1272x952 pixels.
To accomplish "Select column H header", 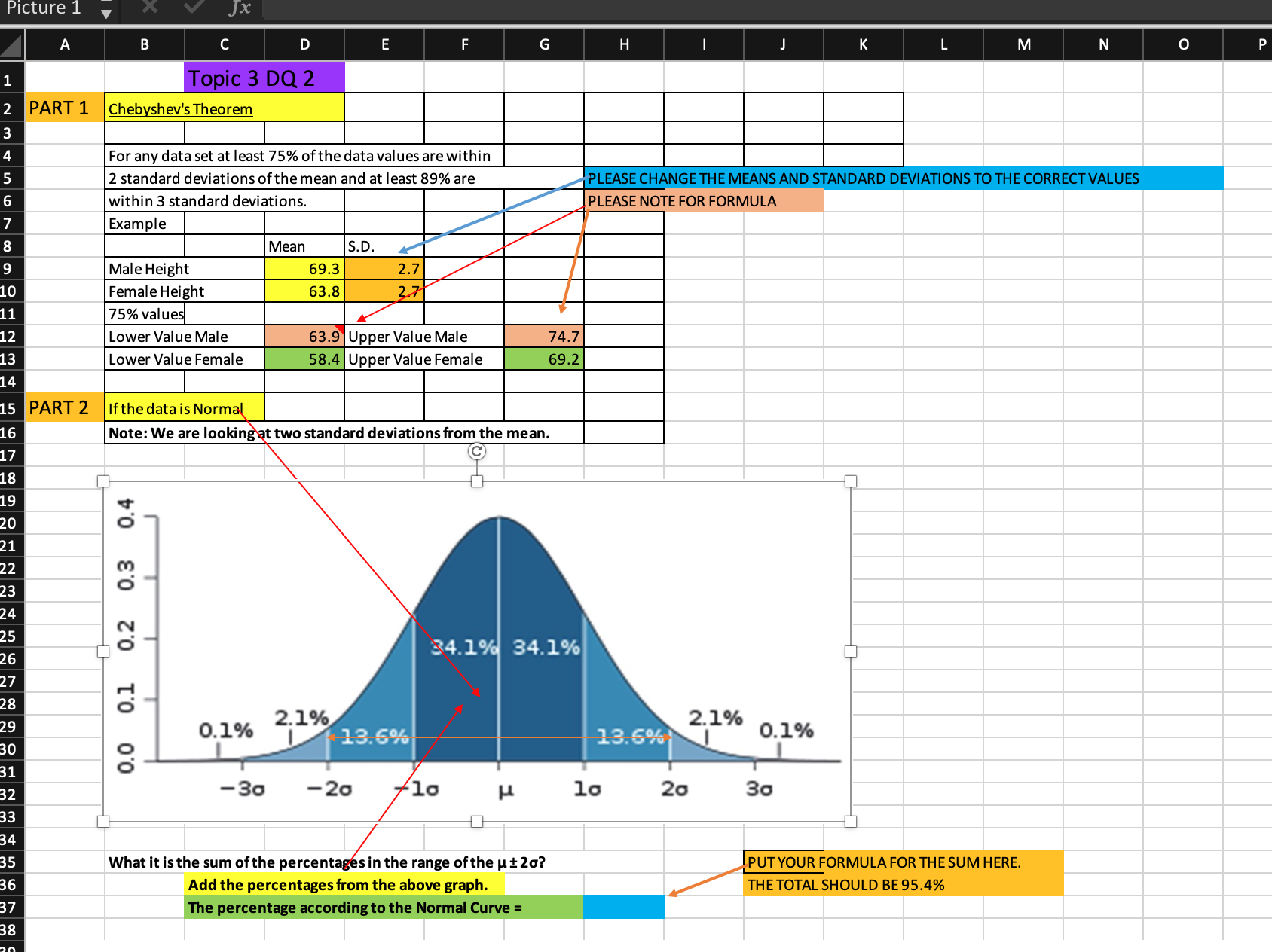I will pyautogui.click(x=624, y=44).
